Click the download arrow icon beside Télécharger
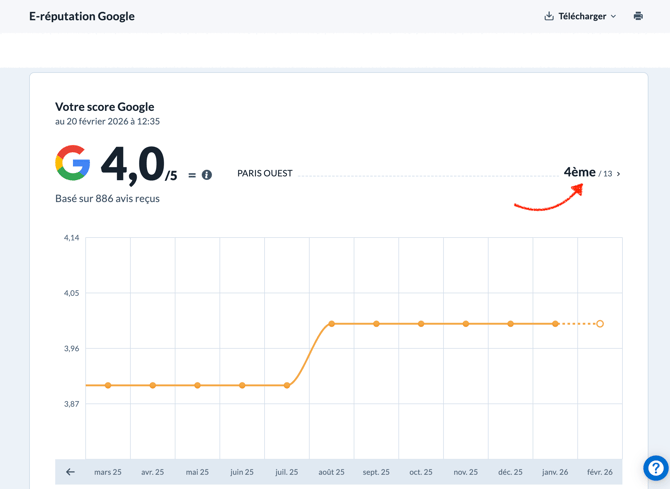 549,16
